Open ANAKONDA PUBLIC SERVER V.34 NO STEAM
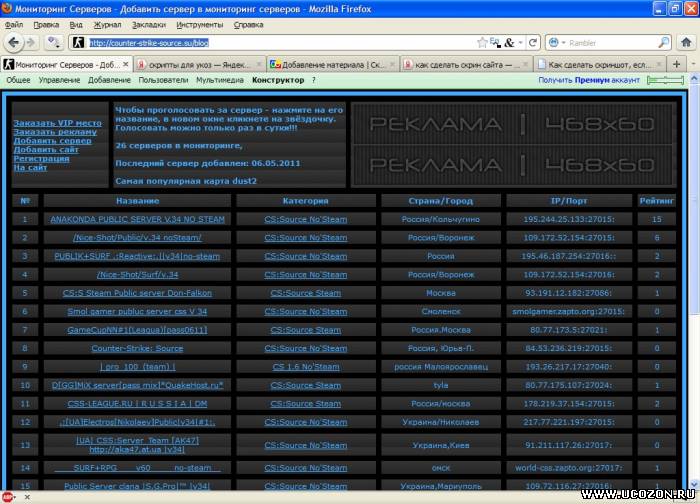Image resolution: width=700 pixels, height=504 pixels. point(138,219)
